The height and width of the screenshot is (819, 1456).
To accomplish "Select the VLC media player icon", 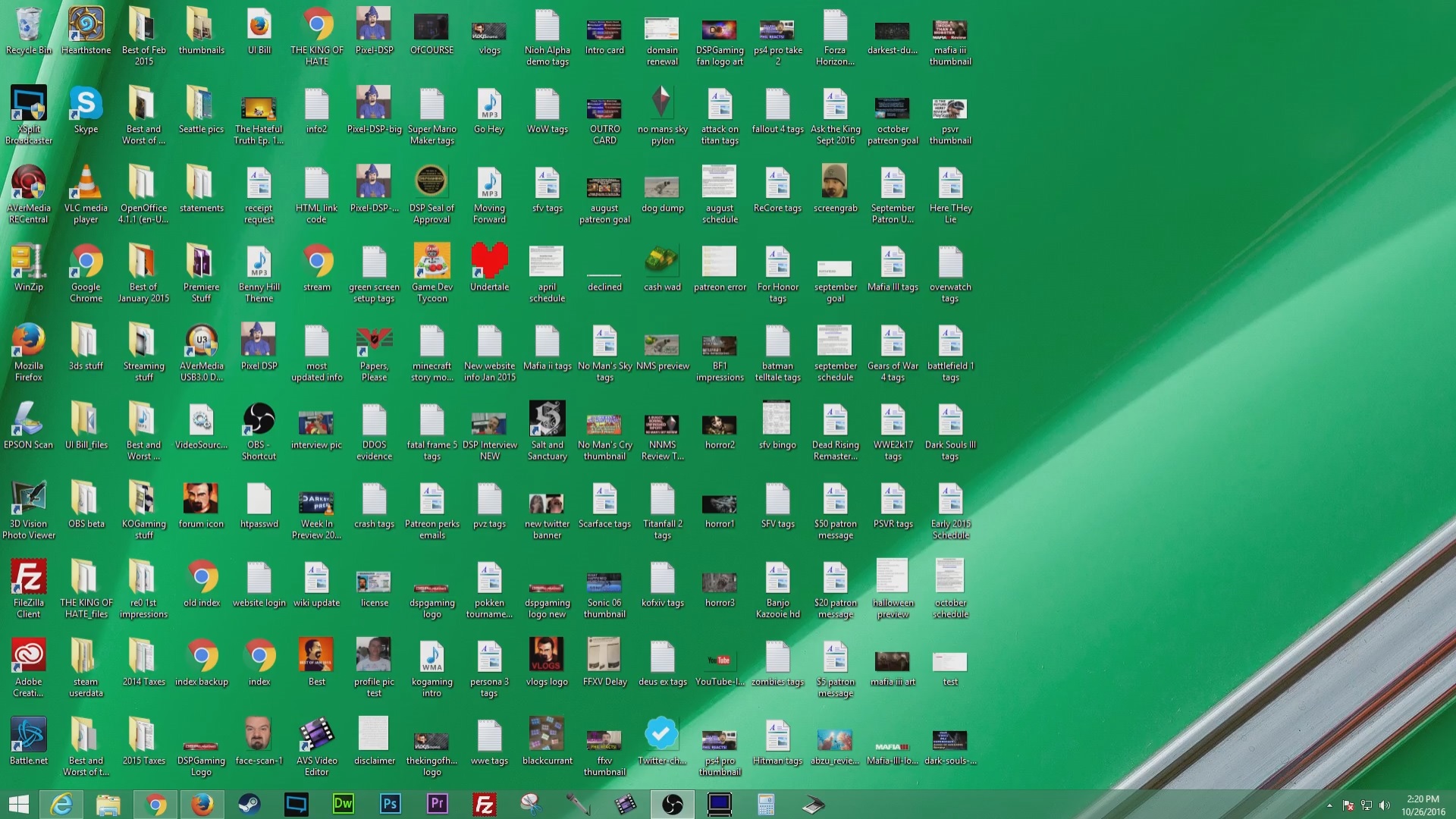I will 86,194.
